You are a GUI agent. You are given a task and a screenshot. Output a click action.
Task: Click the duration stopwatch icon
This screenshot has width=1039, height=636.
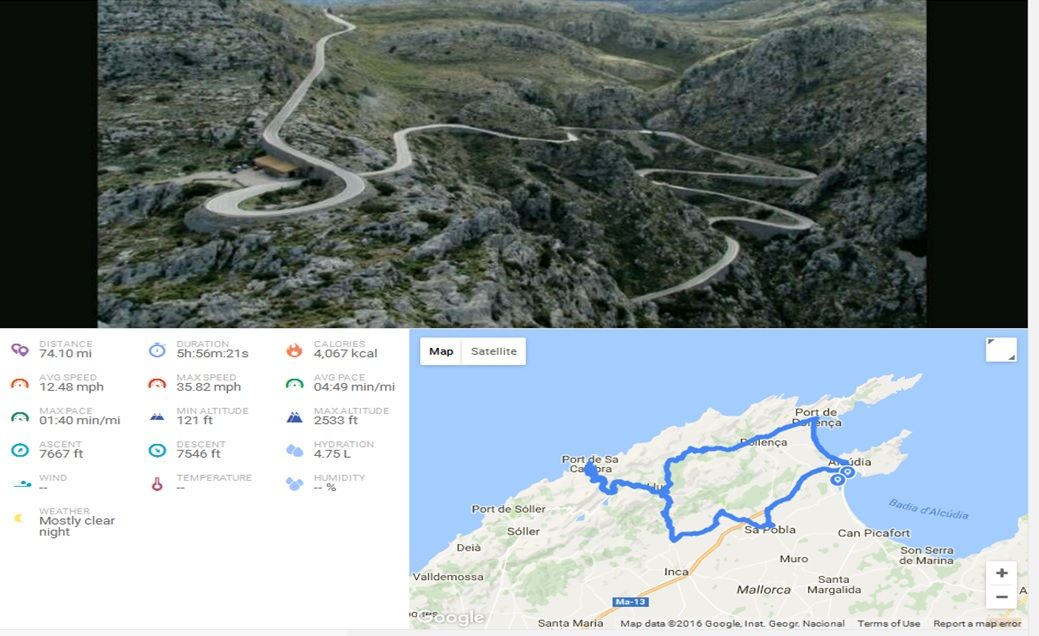pos(157,349)
